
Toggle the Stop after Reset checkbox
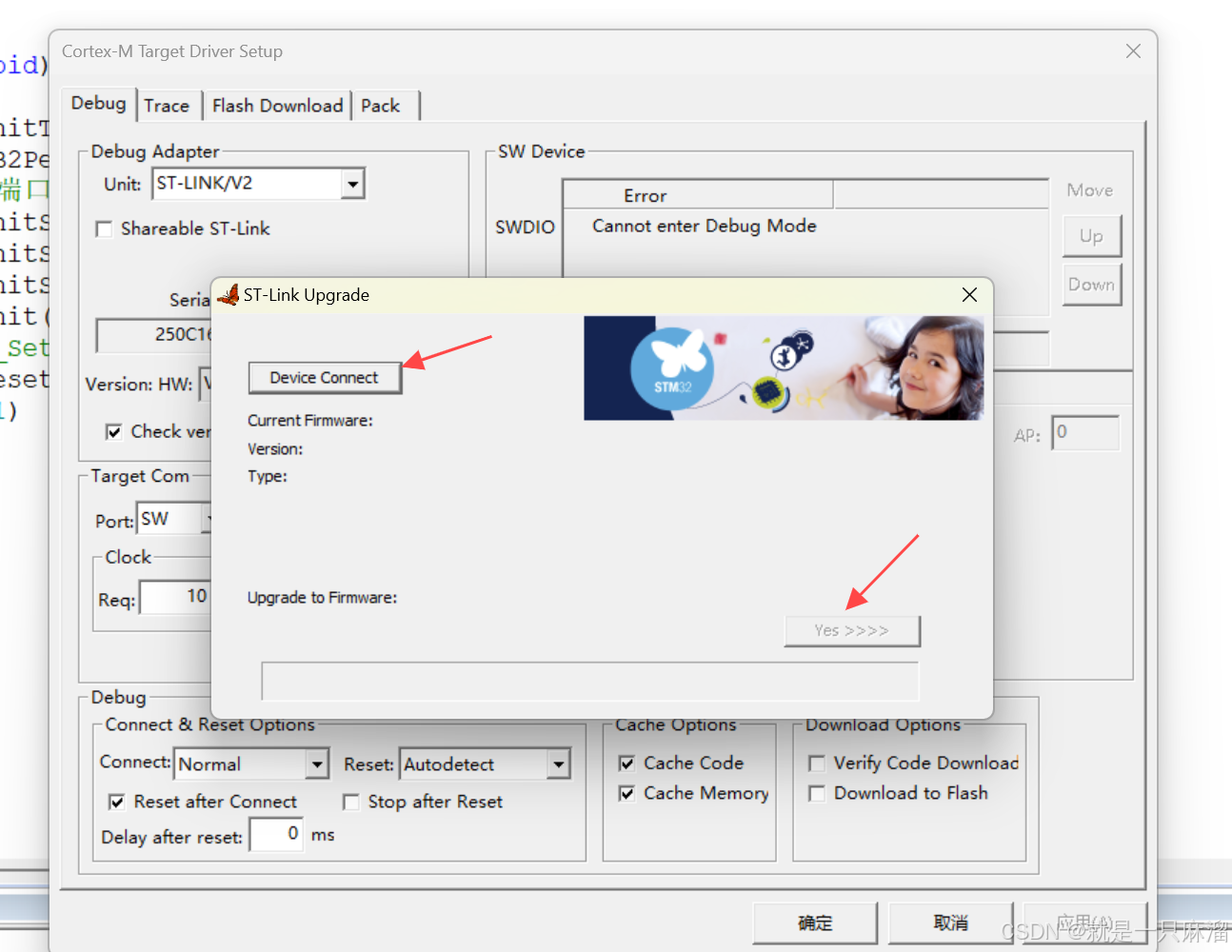[x=350, y=802]
